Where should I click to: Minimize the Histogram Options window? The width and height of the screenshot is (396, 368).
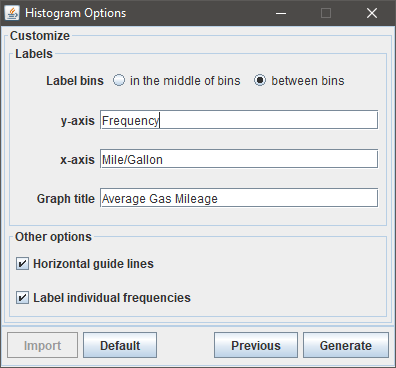(x=281, y=13)
